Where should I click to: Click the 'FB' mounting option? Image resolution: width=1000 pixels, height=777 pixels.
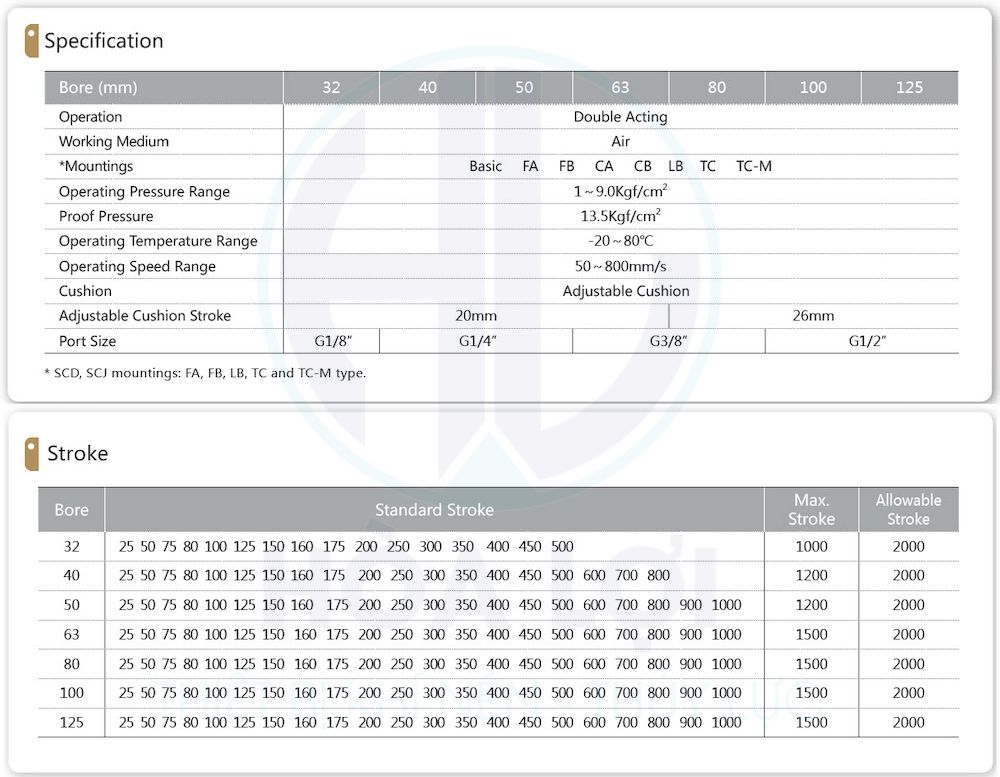tap(566, 166)
